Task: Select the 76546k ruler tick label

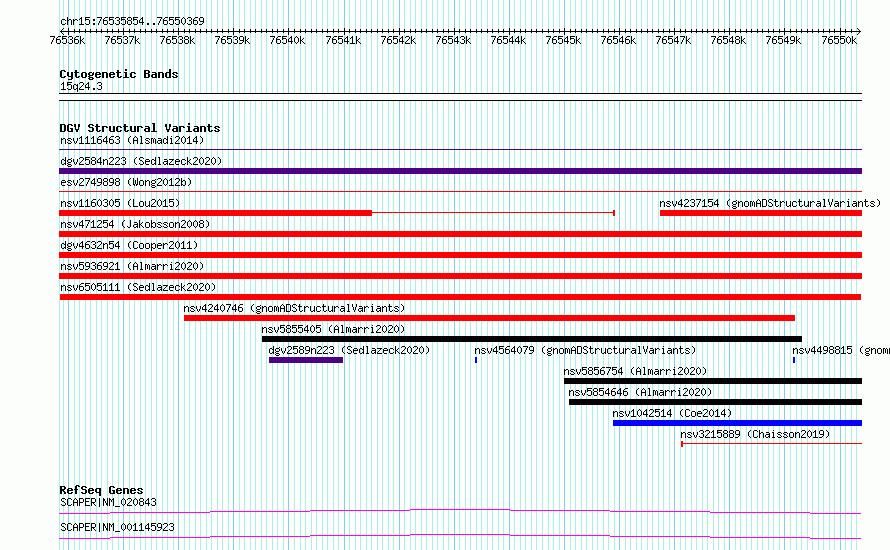Action: click(x=618, y=40)
